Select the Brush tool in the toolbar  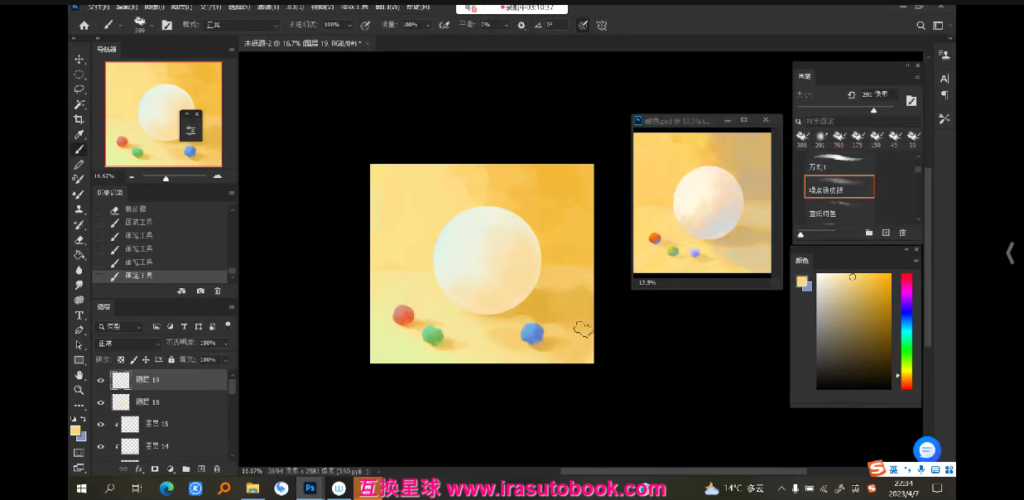coord(79,149)
